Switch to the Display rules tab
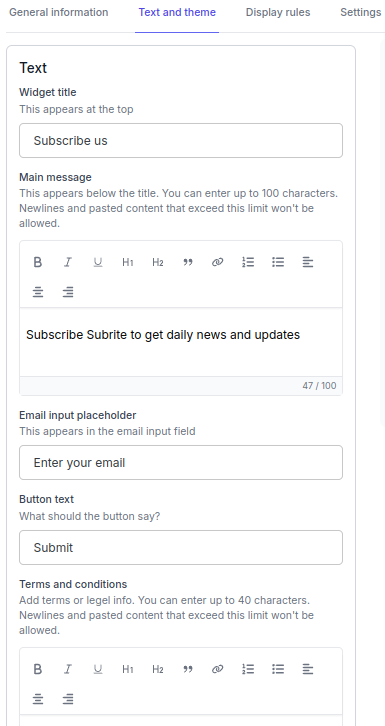 pyautogui.click(x=278, y=13)
